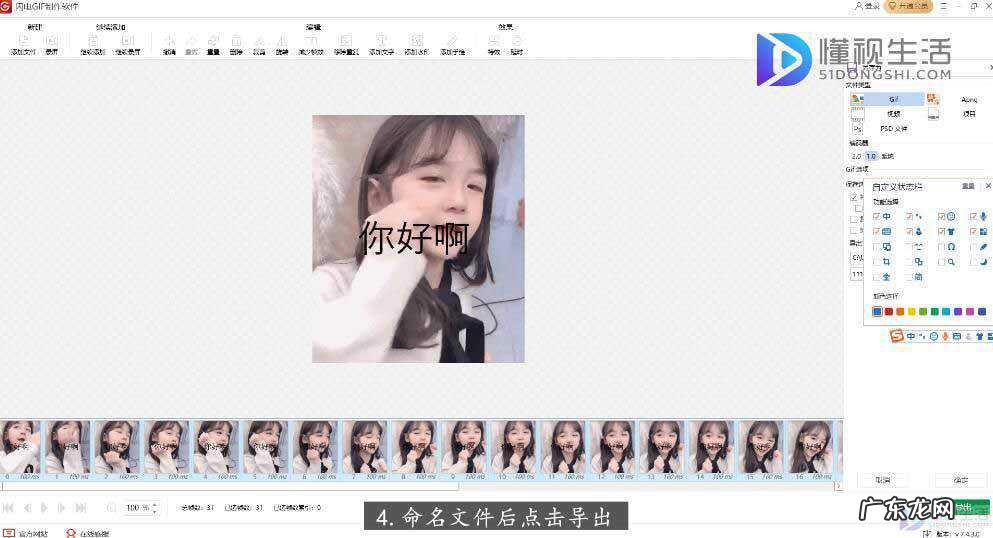Click the 登录 login button
993x538 pixels.
coord(867,6)
